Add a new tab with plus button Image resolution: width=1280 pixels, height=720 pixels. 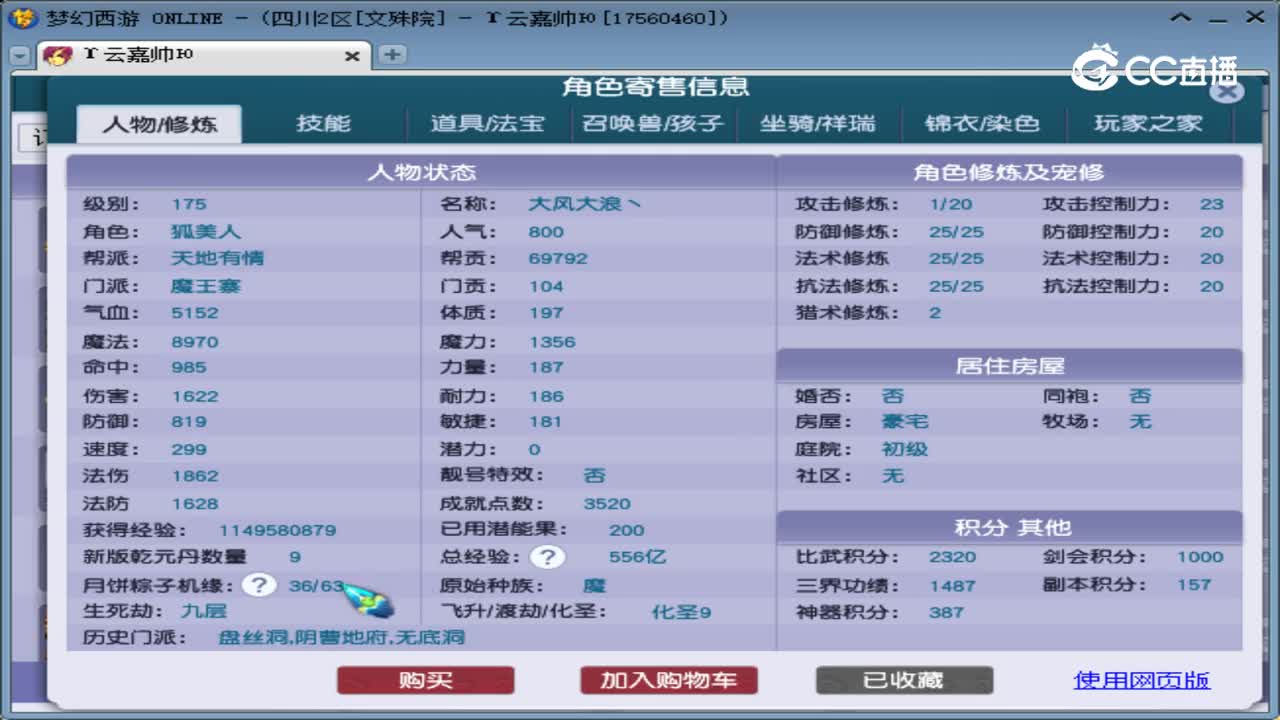tap(392, 55)
